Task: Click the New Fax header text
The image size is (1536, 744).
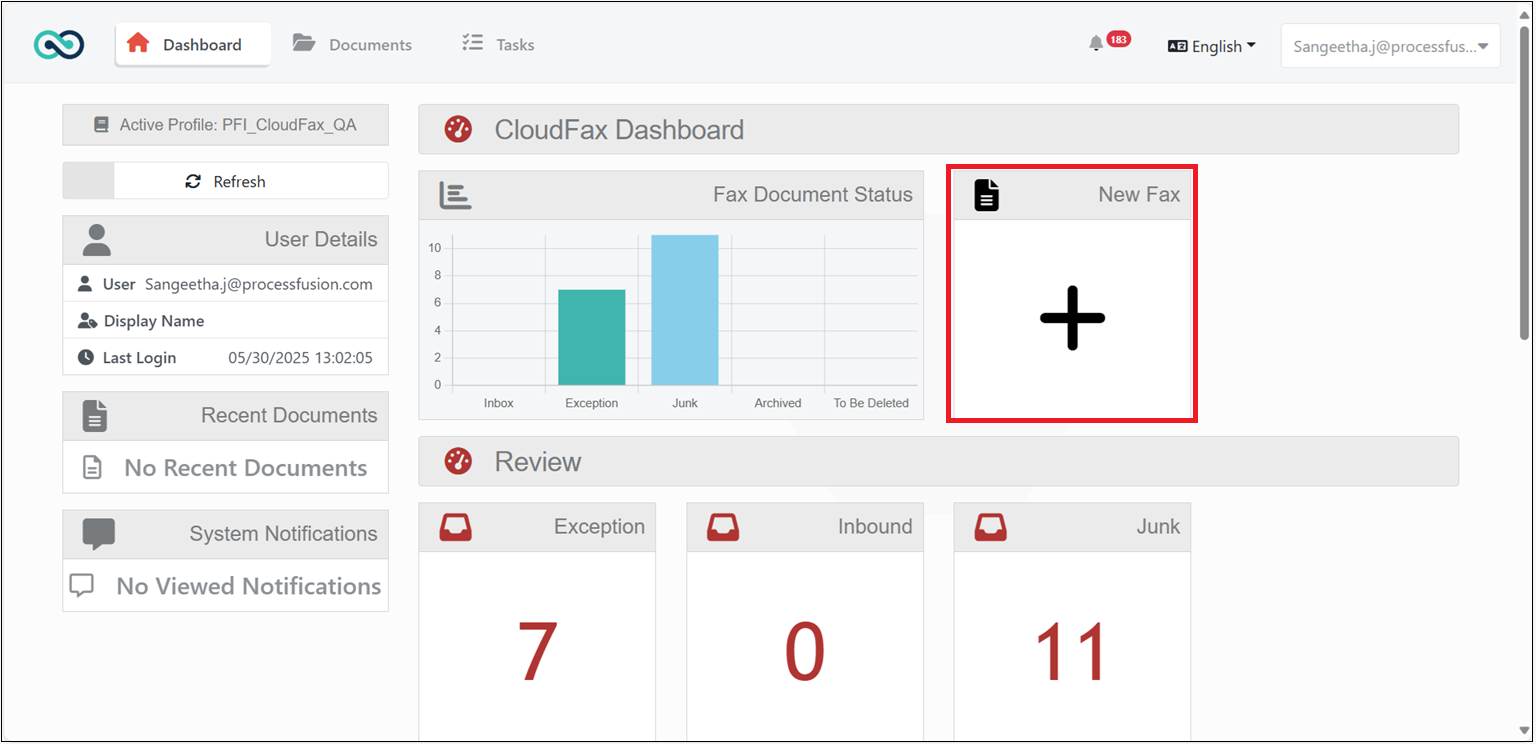Action: pos(1139,195)
